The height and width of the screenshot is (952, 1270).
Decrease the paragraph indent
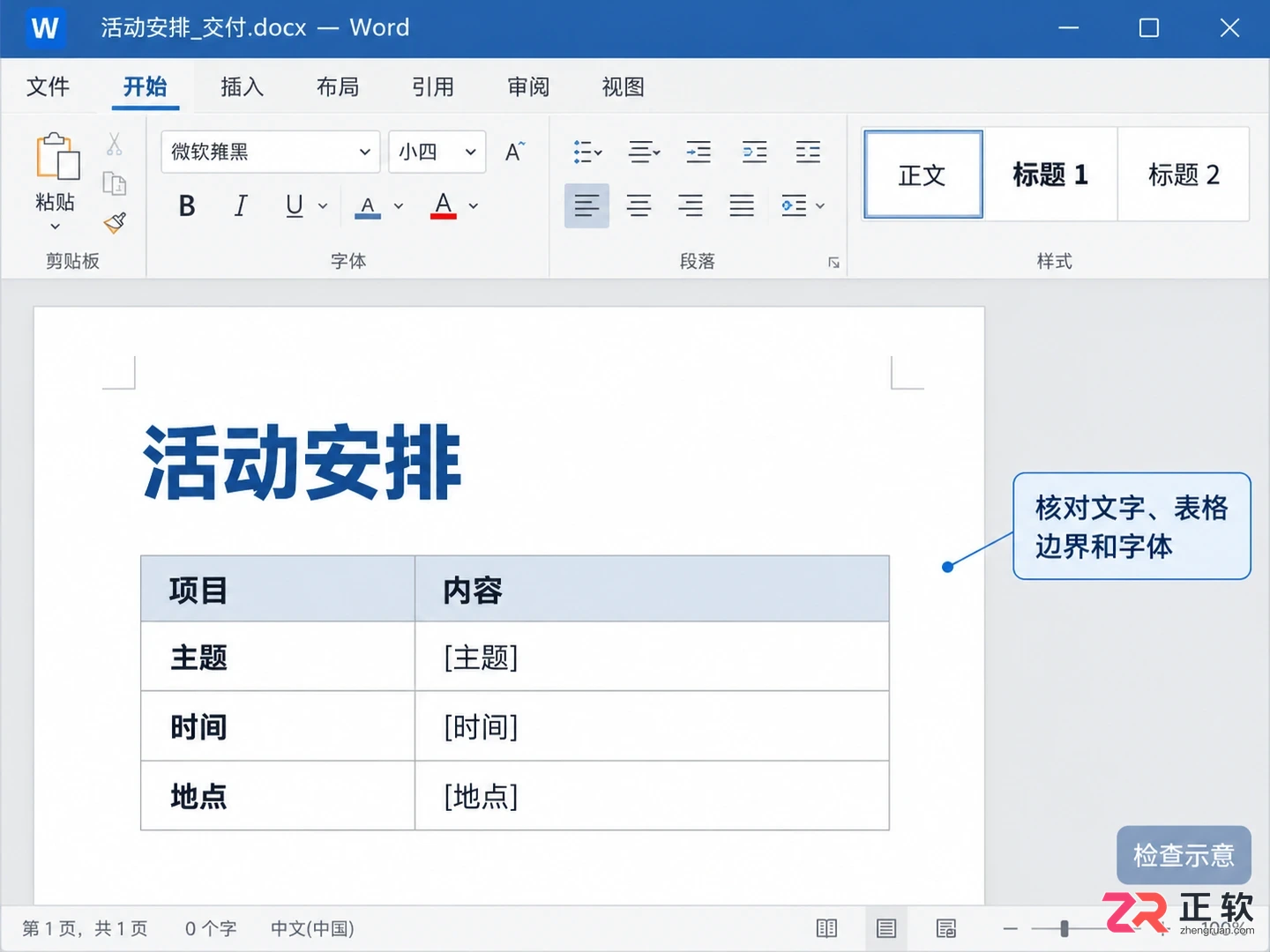click(698, 152)
